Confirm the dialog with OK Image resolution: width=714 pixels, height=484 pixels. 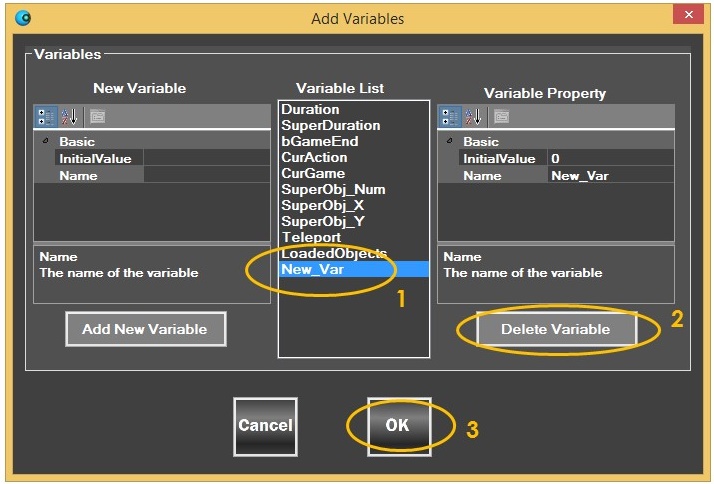click(397, 425)
